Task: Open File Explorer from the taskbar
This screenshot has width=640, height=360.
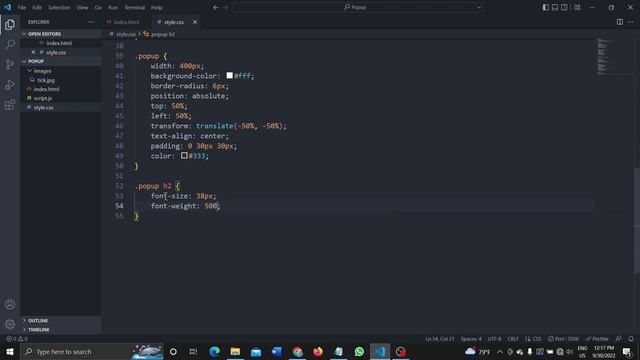Action: [x=235, y=351]
